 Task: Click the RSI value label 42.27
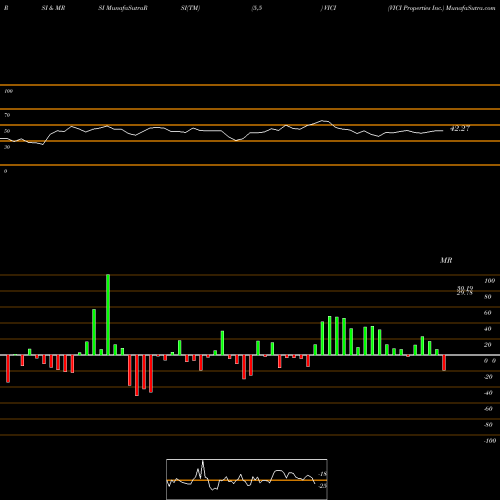(460, 128)
